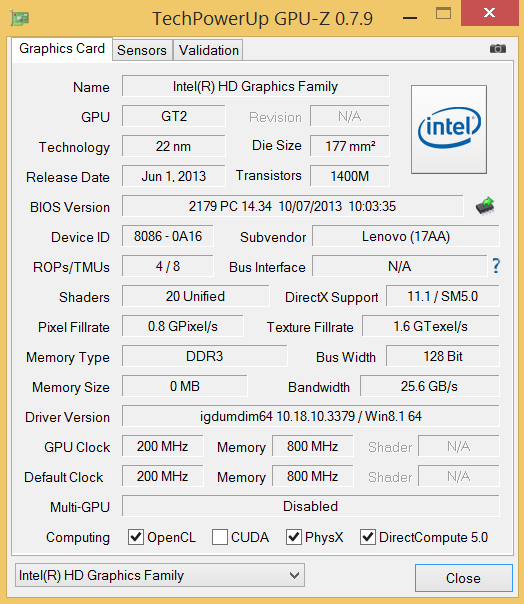Click the Driver Version field
The height and width of the screenshot is (604, 524).
[311, 416]
